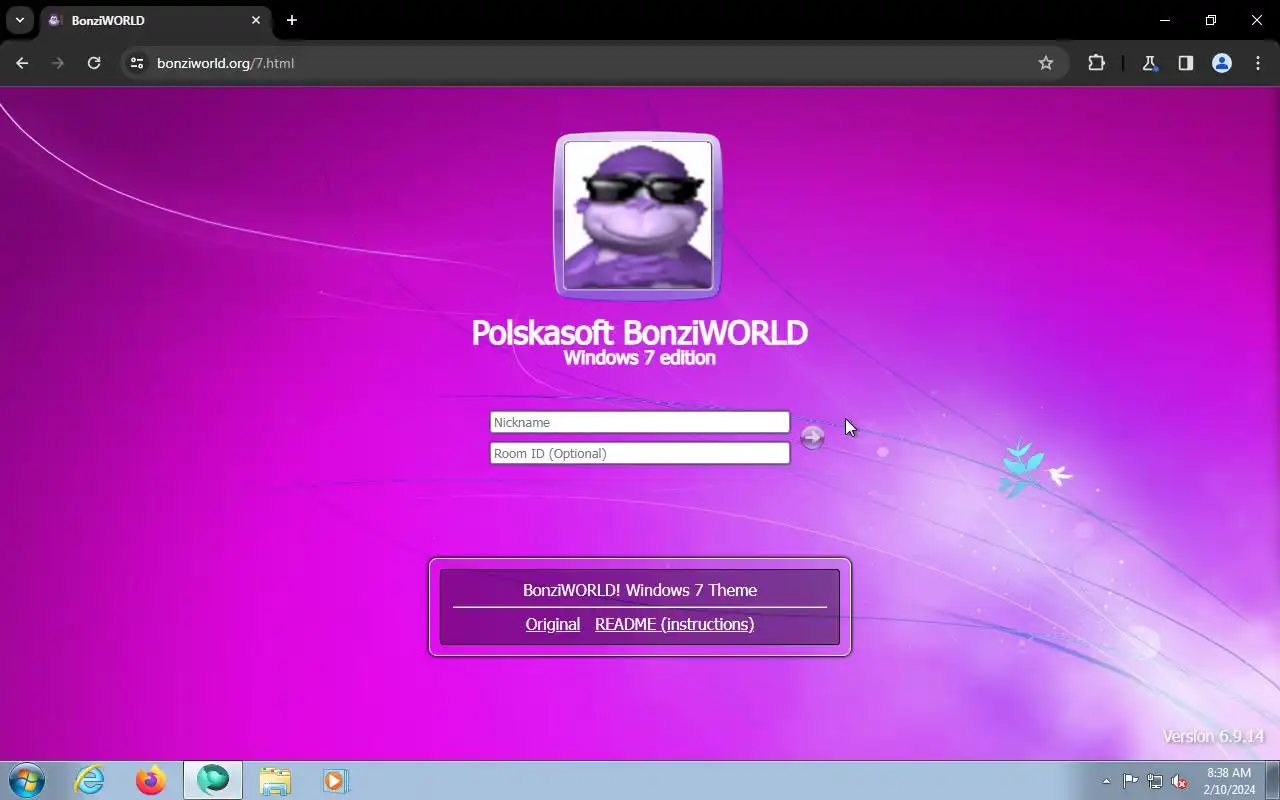Click the address bar URL bonziworld.org/7.html
This screenshot has height=800, width=1280.
[225, 63]
